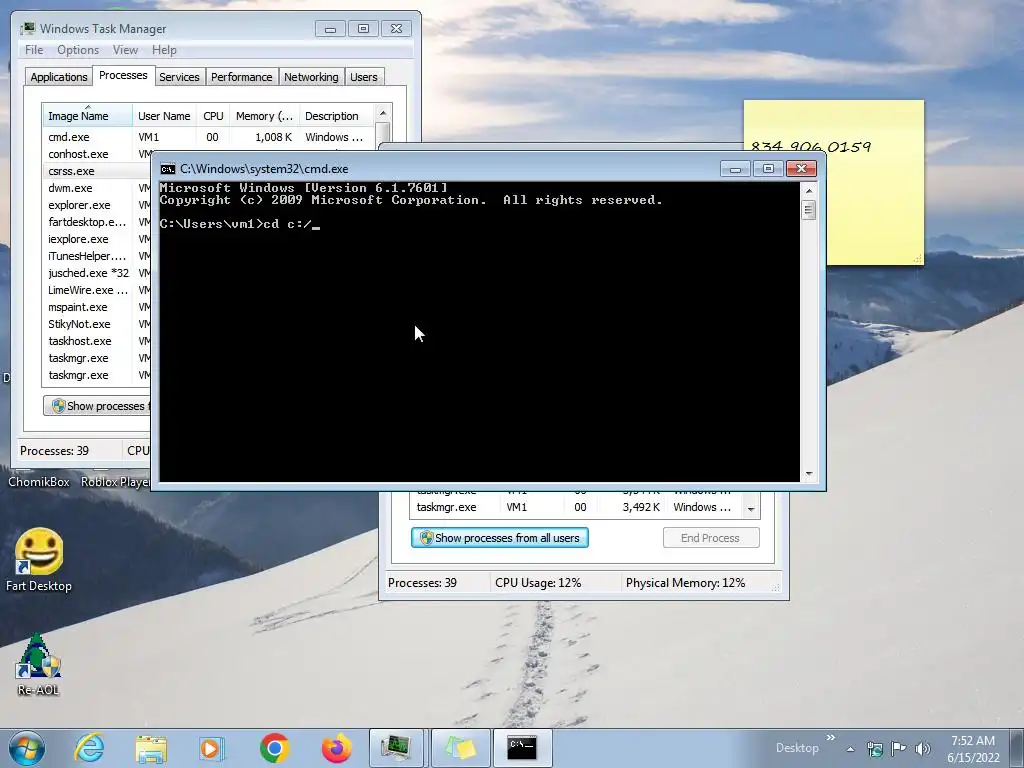The width and height of the screenshot is (1024, 768).
Task: Open Windows Explorer from the taskbar
Action: tap(151, 748)
